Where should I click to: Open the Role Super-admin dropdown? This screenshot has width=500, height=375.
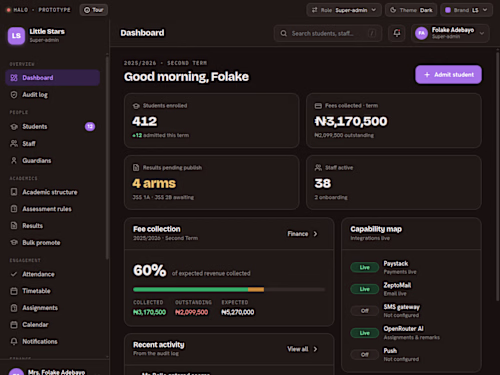click(x=344, y=10)
